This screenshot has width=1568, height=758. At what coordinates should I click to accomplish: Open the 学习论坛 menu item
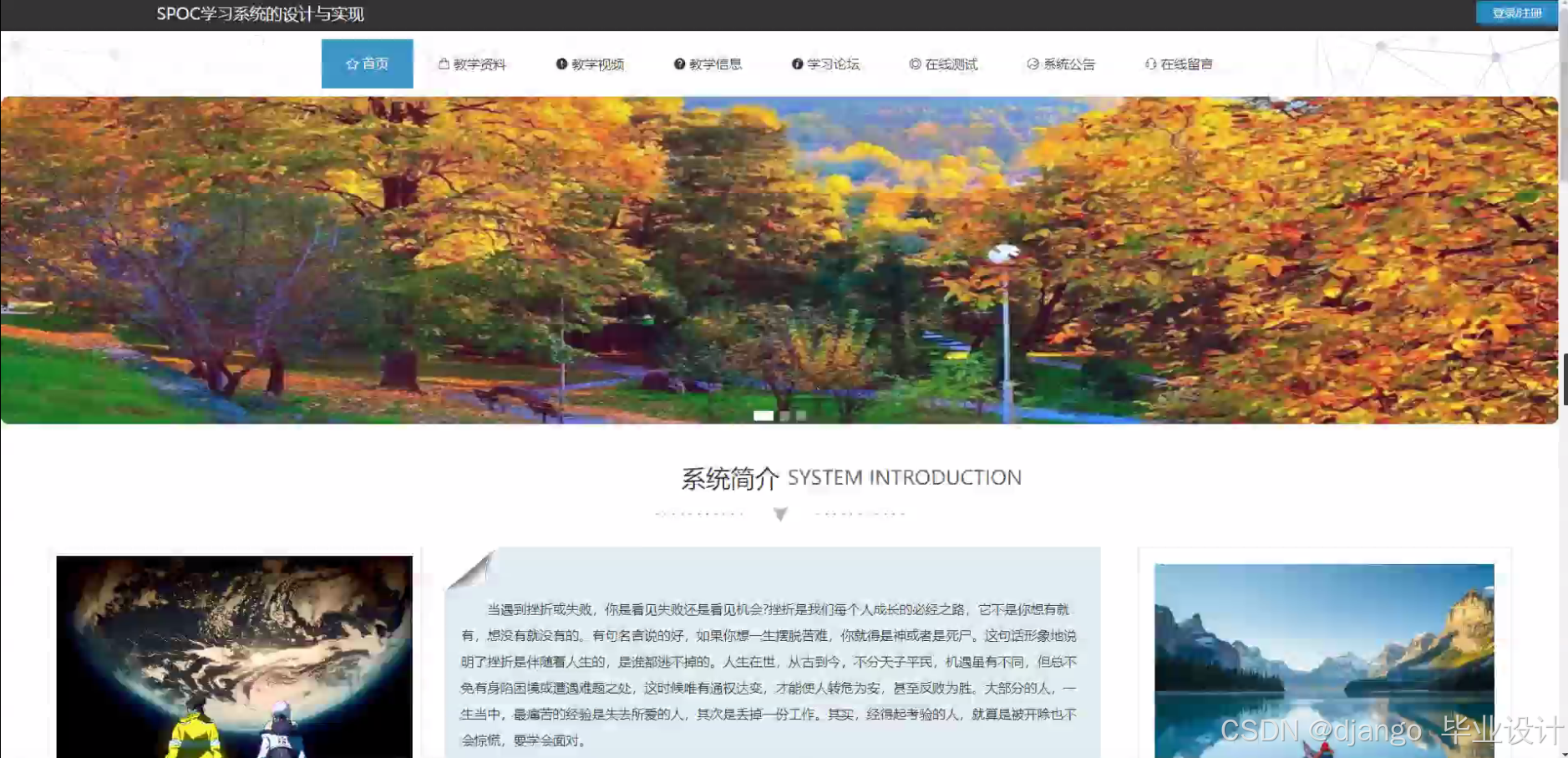pyautogui.click(x=832, y=64)
